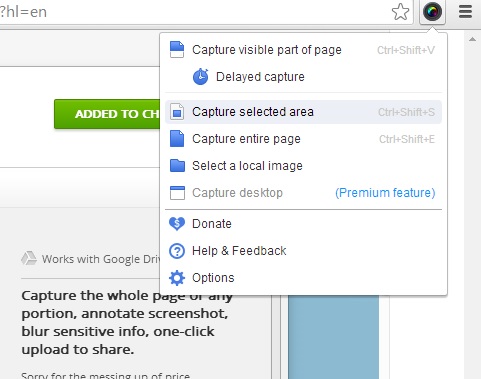Click the Works with Google Drive text

101,259
